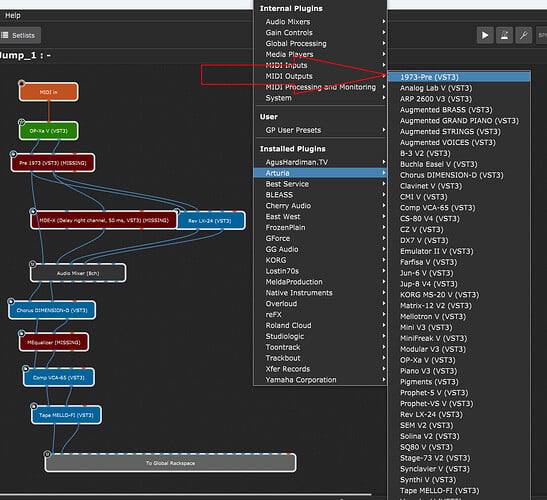Toggle the corner circle on Tape MELLO-FI block

point(34,406)
